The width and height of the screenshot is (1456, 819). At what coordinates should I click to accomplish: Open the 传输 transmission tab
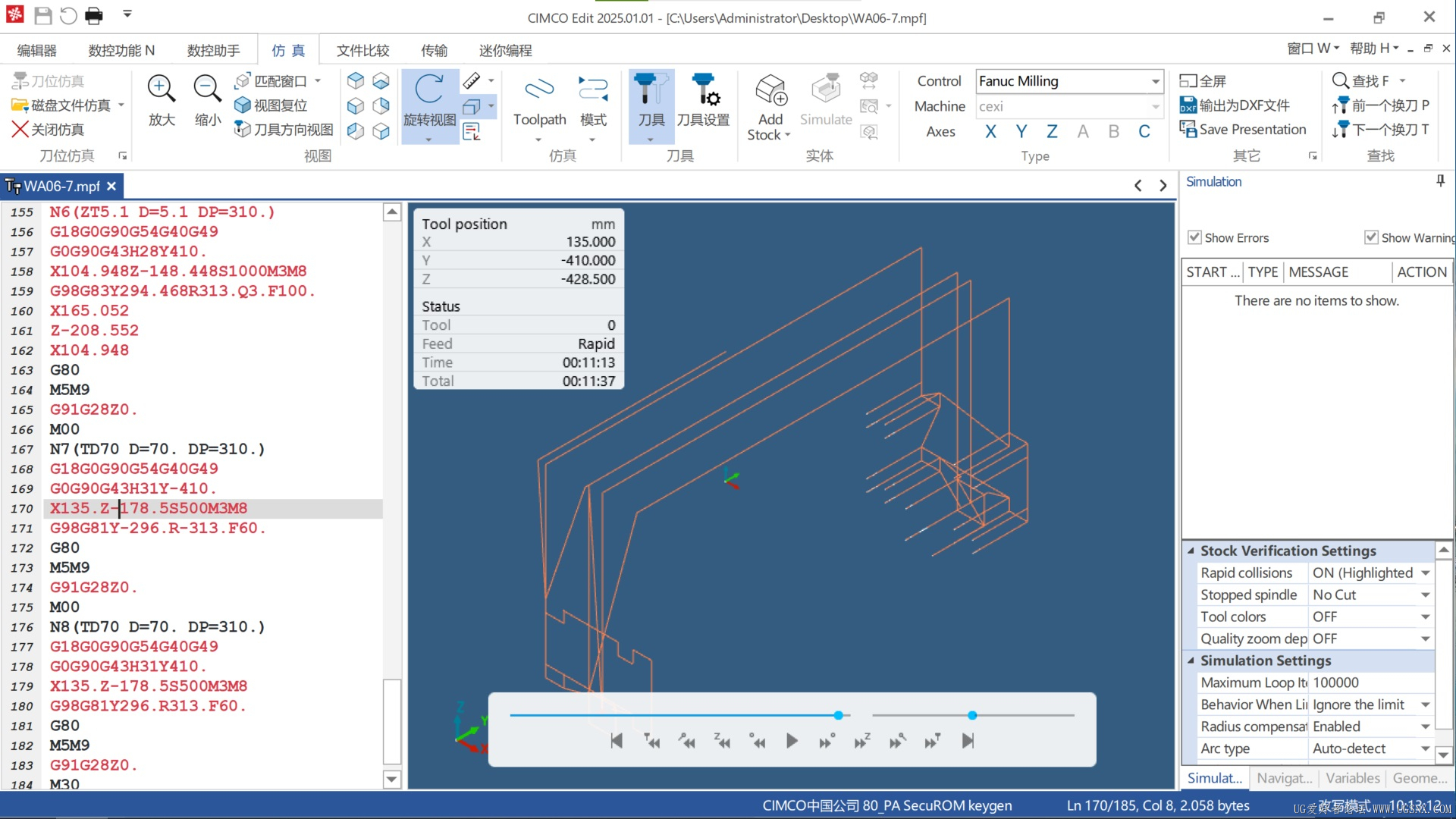(x=434, y=50)
